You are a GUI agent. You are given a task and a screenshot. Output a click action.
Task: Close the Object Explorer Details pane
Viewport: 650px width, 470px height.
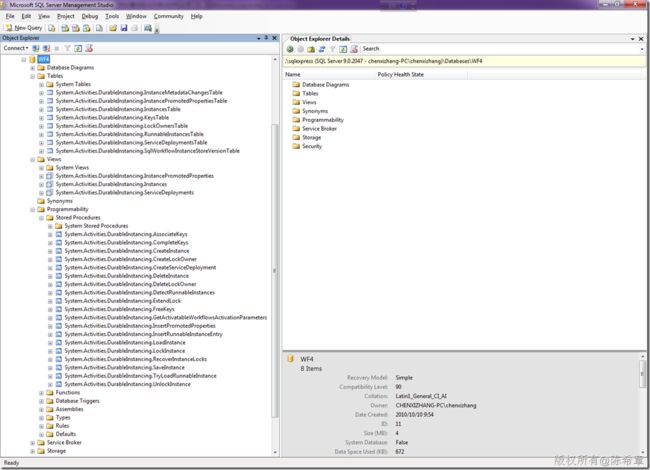tap(641, 39)
